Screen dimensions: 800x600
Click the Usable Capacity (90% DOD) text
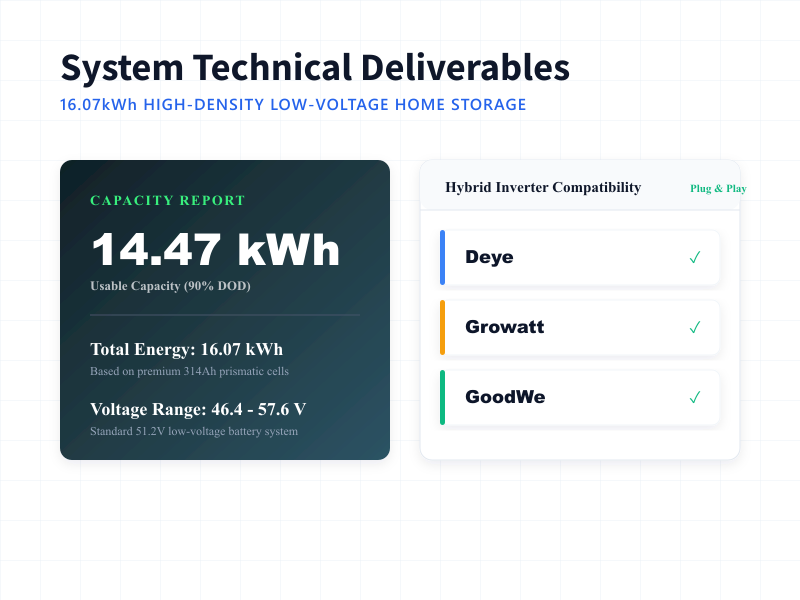click(x=170, y=286)
